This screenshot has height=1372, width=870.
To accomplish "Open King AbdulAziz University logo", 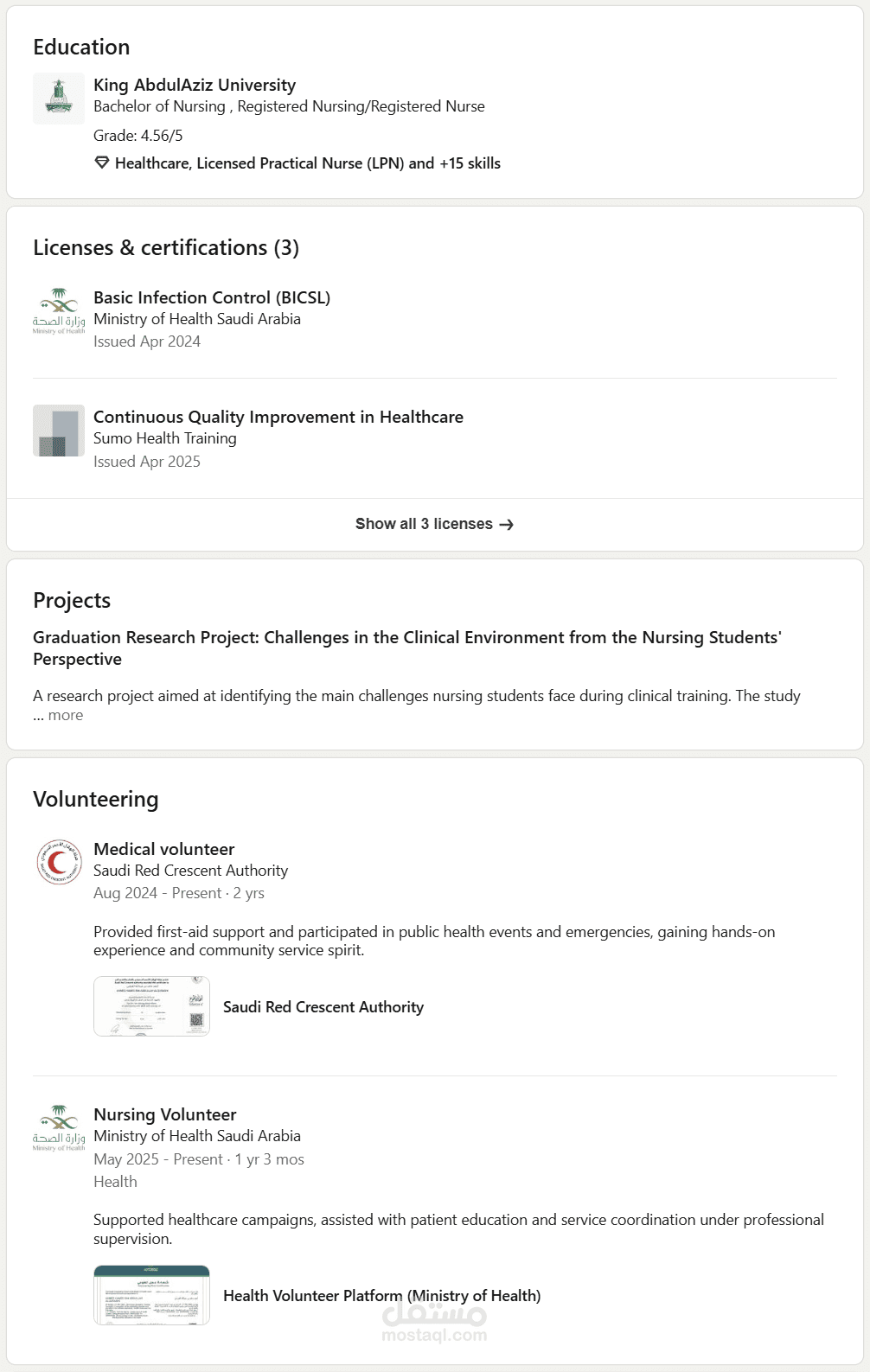I will click(59, 99).
